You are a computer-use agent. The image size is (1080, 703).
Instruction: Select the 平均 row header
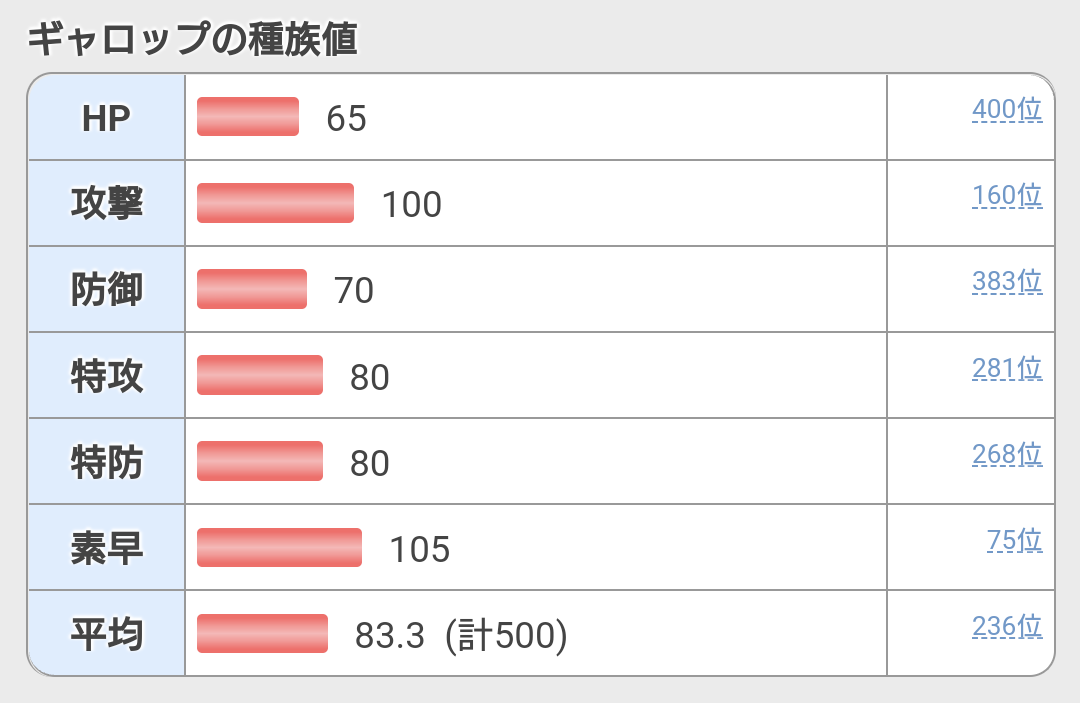(107, 633)
